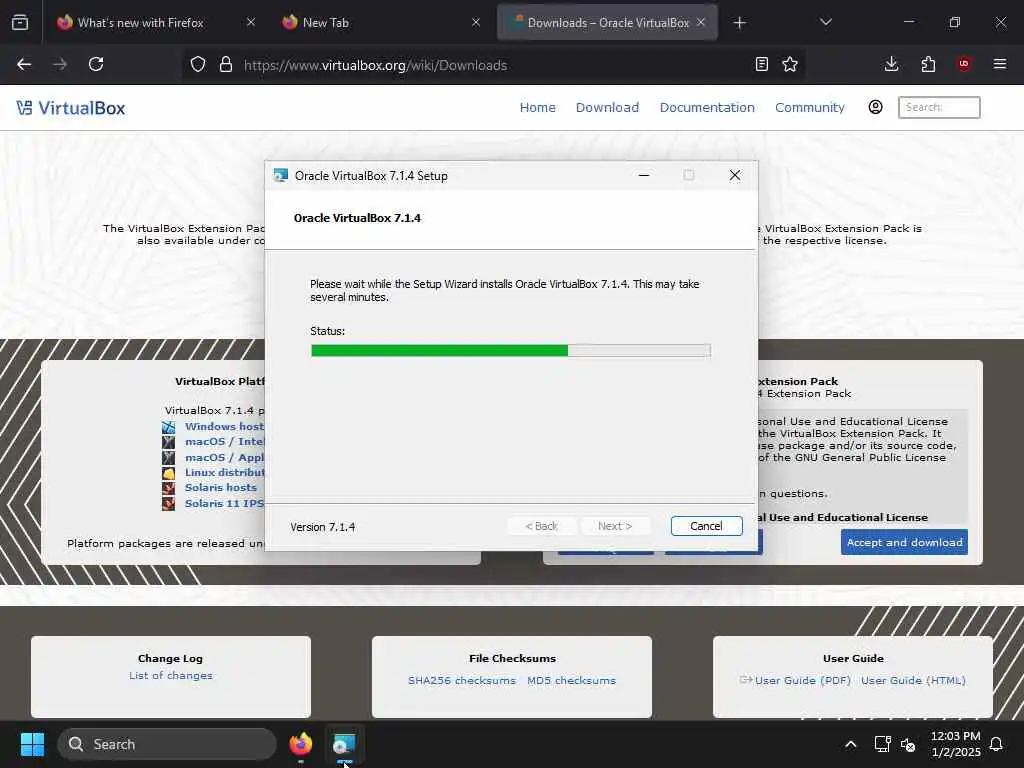Open the SHA256 checksums link
The image size is (1024, 768).
pyautogui.click(x=462, y=680)
